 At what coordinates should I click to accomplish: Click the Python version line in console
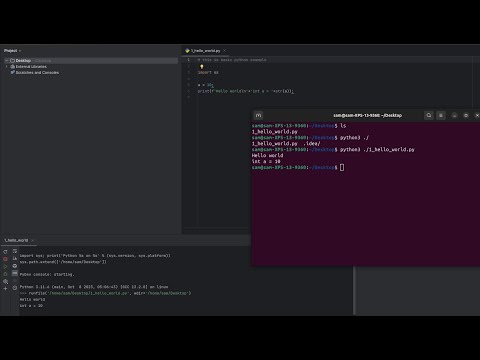94,287
